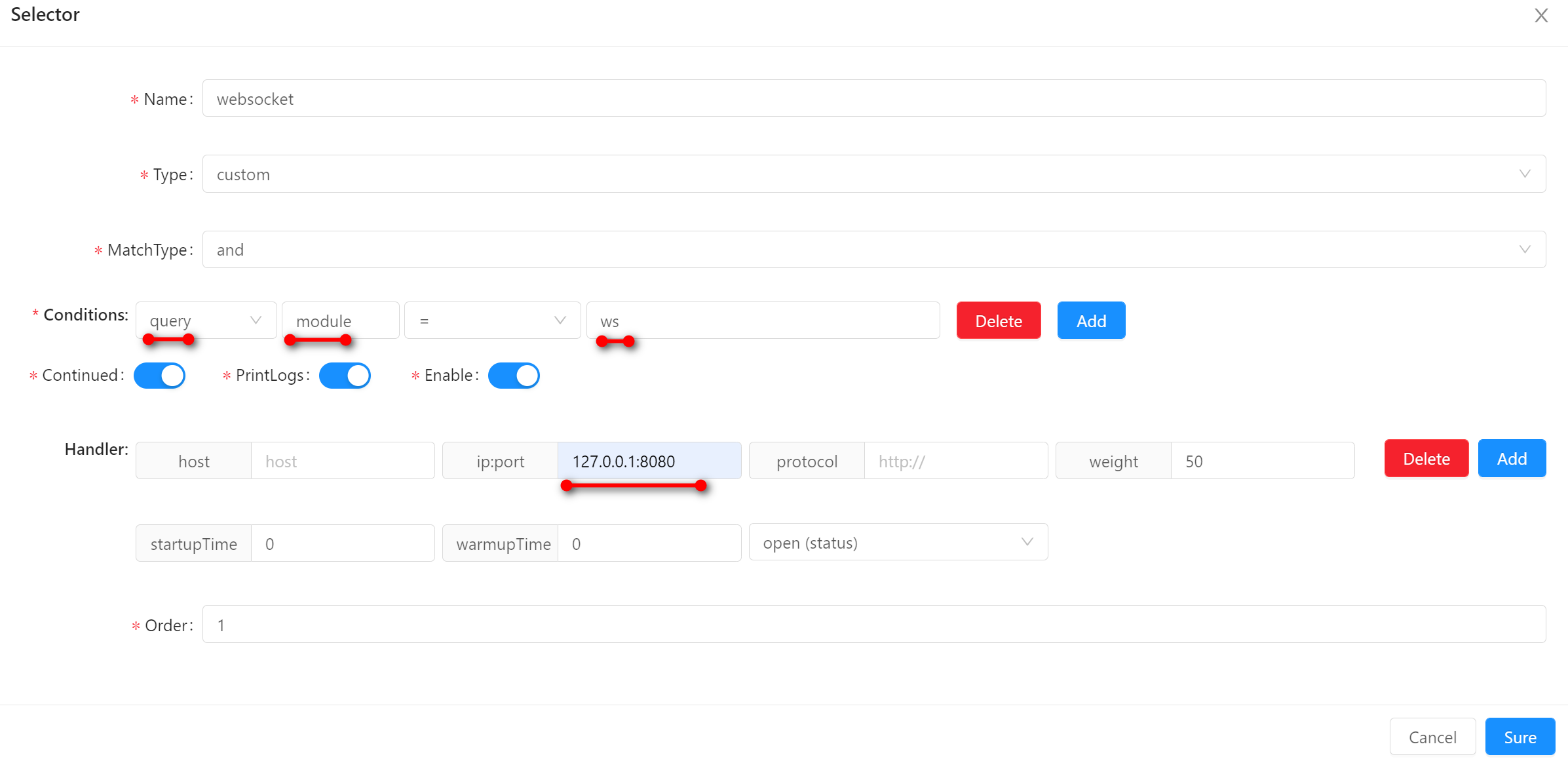The width and height of the screenshot is (1568, 759).
Task: Click Delete button in Conditions row
Action: click(998, 321)
